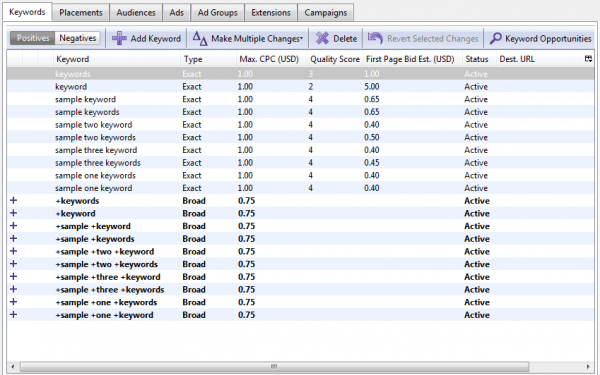Click plus icon beside +sample +keywords row
This screenshot has width=600, height=375.
tap(13, 238)
